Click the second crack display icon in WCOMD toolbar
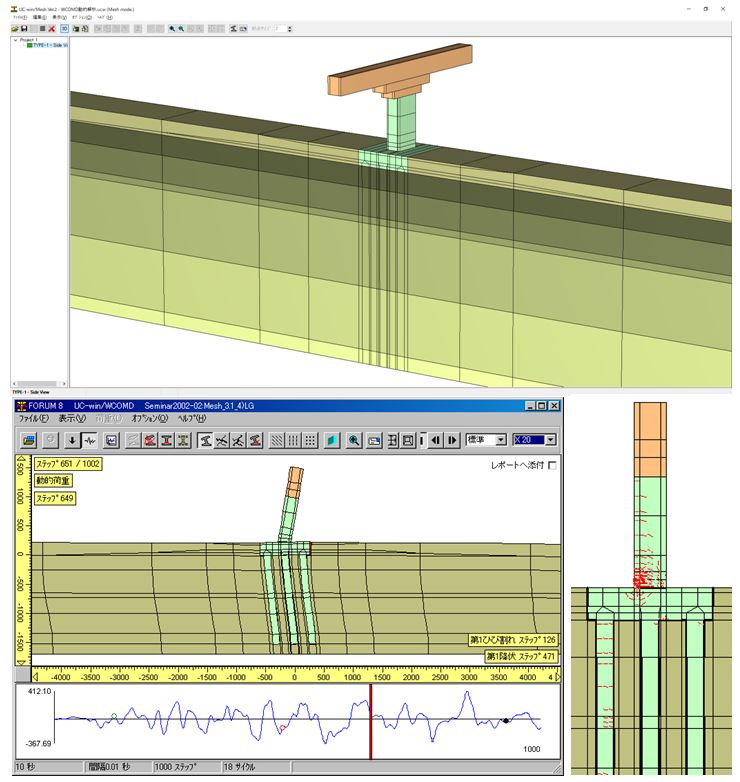This screenshot has width=740, height=782. click(x=238, y=440)
